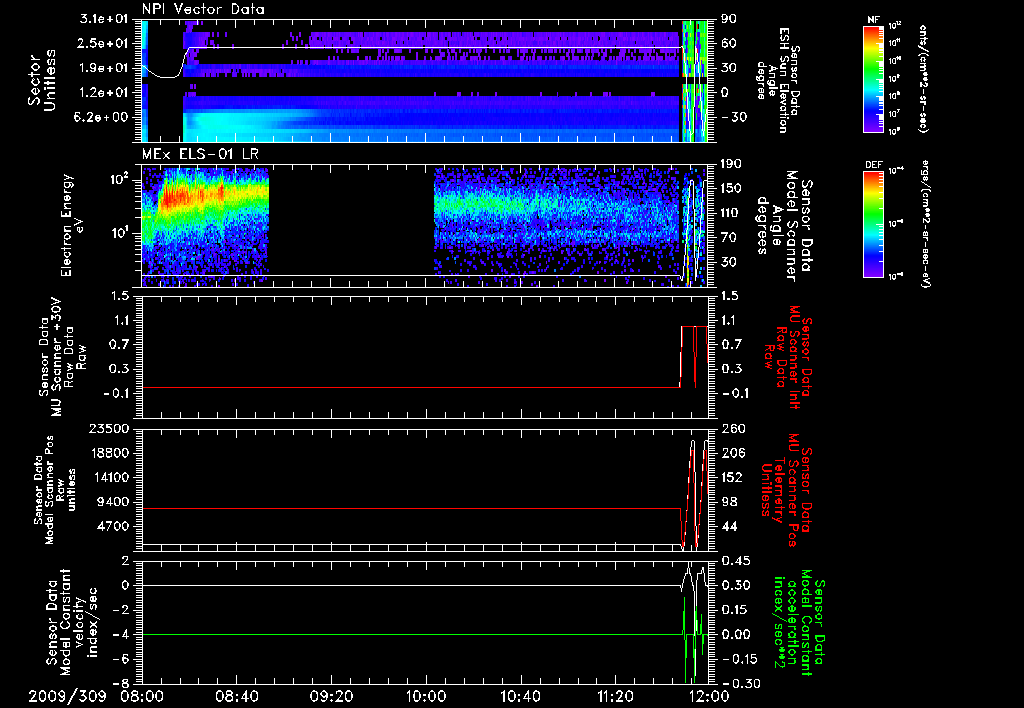Click the 'ergs/(cm**2-sr-sec-eV)' DEF units label
The image size is (1024, 708).
[925, 224]
